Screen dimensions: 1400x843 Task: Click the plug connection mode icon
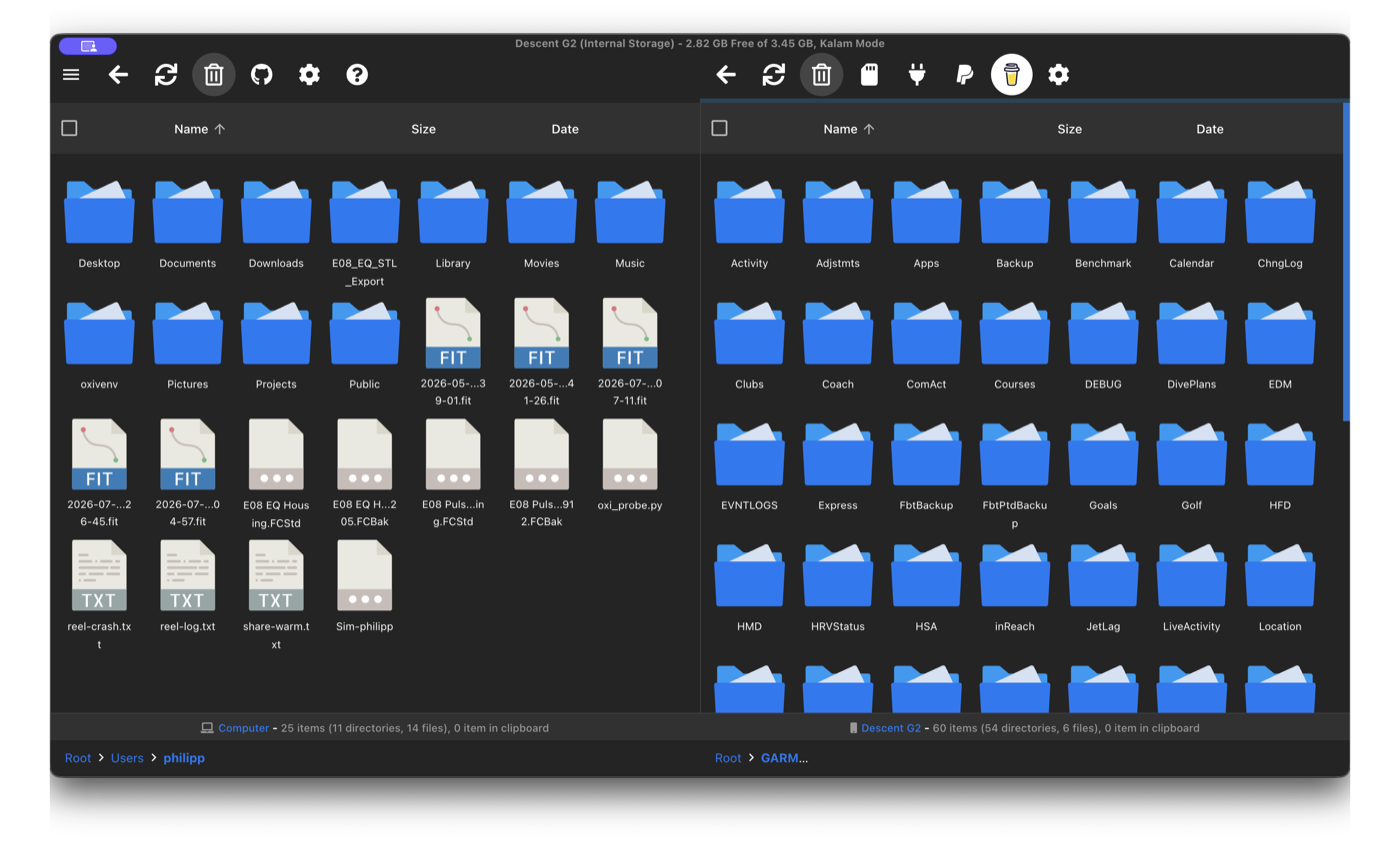coord(917,74)
